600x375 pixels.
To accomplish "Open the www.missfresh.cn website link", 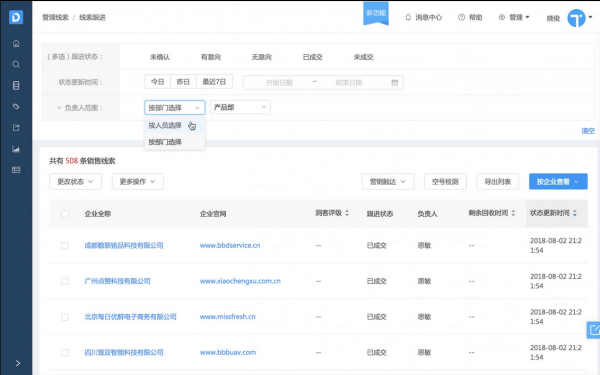I will point(227,316).
